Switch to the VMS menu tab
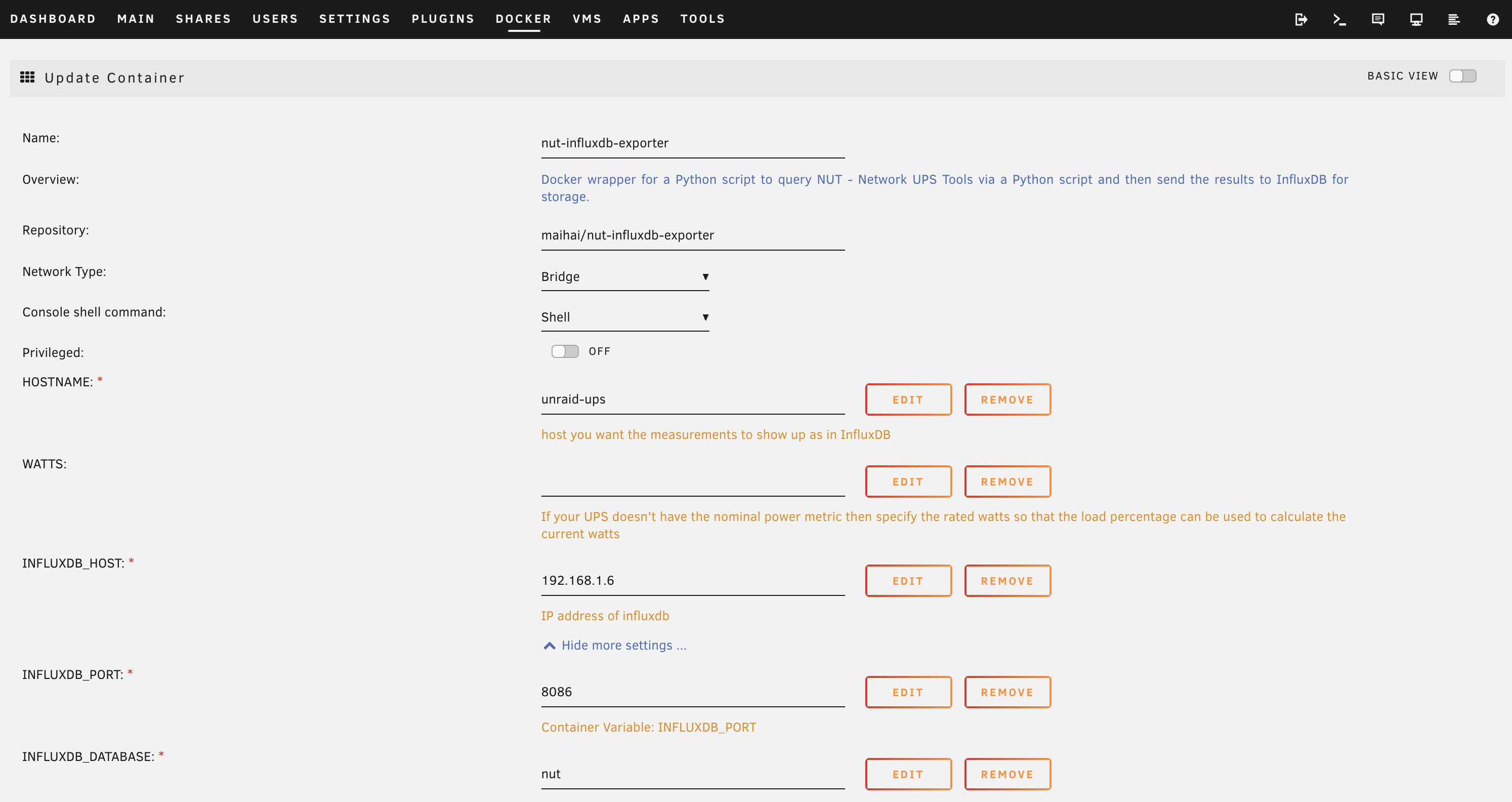1512x802 pixels. pyautogui.click(x=587, y=19)
